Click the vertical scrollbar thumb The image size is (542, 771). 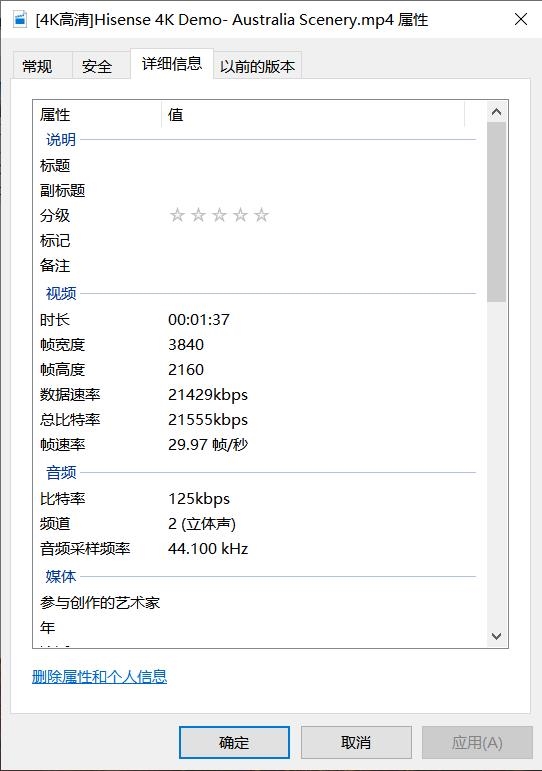[x=496, y=212]
